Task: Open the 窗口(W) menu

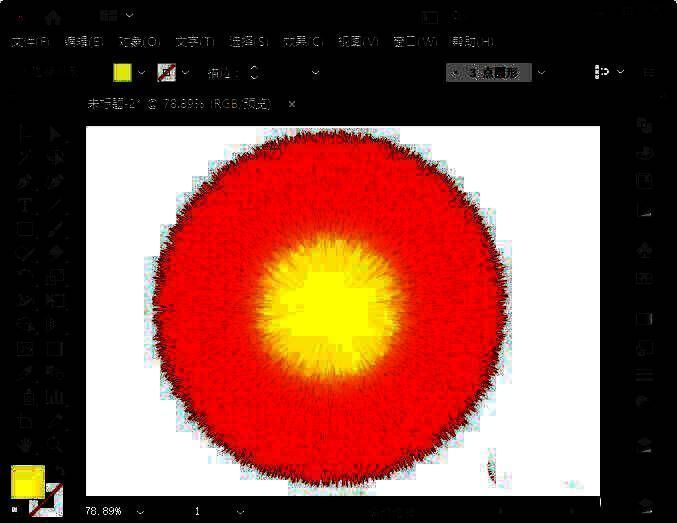Action: 415,42
